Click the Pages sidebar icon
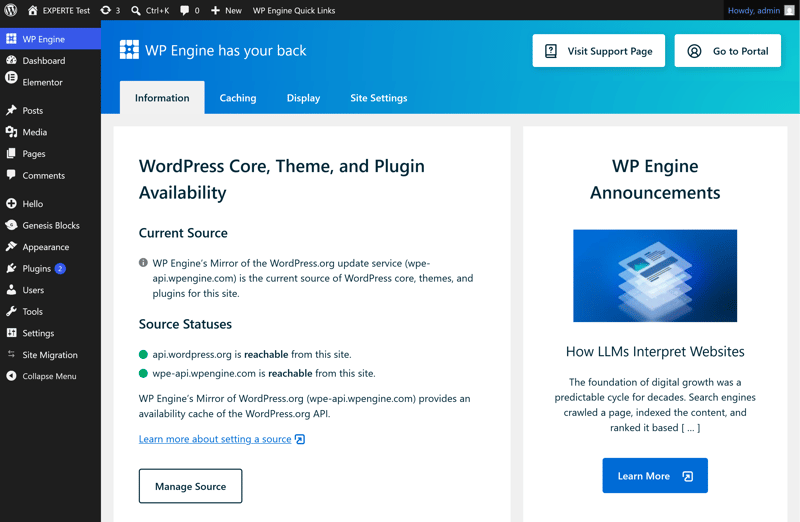The height and width of the screenshot is (522, 800). (11, 153)
